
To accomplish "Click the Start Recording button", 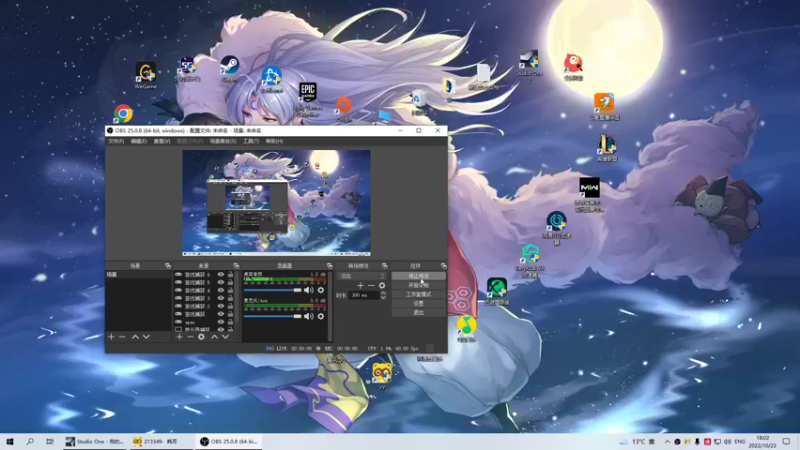I will [x=418, y=285].
